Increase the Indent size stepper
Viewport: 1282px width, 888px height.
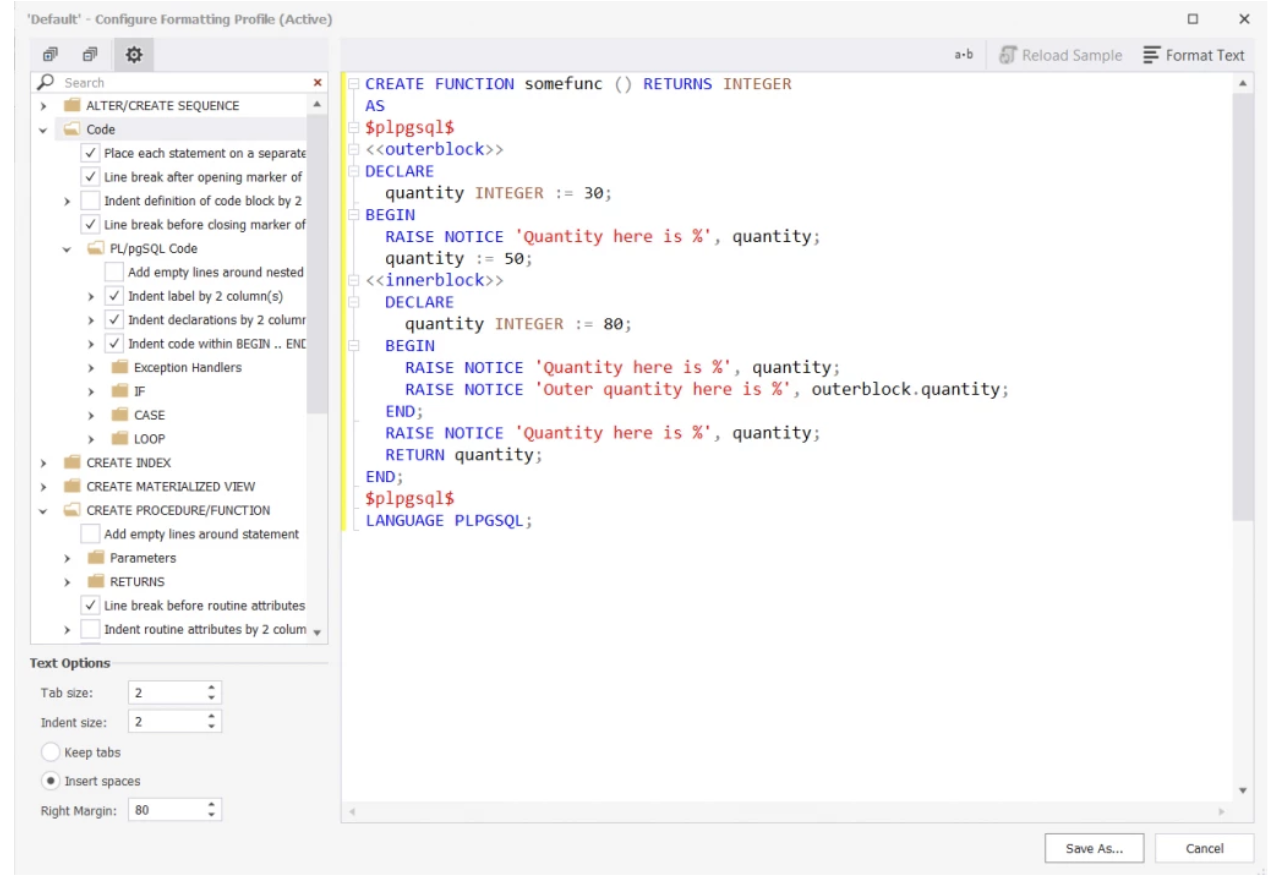click(212, 716)
